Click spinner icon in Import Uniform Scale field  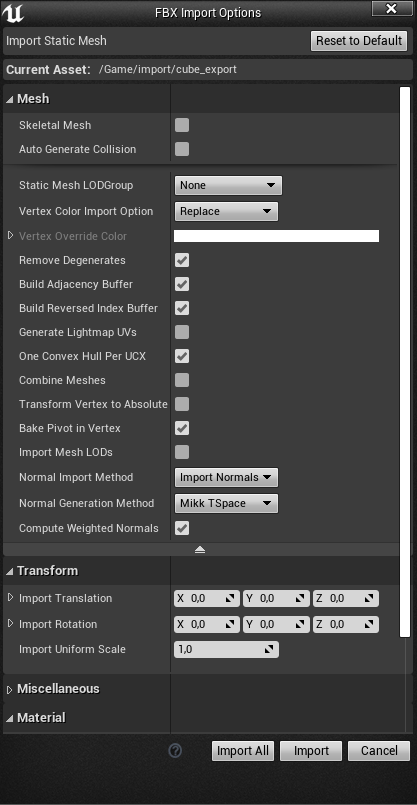click(269, 649)
